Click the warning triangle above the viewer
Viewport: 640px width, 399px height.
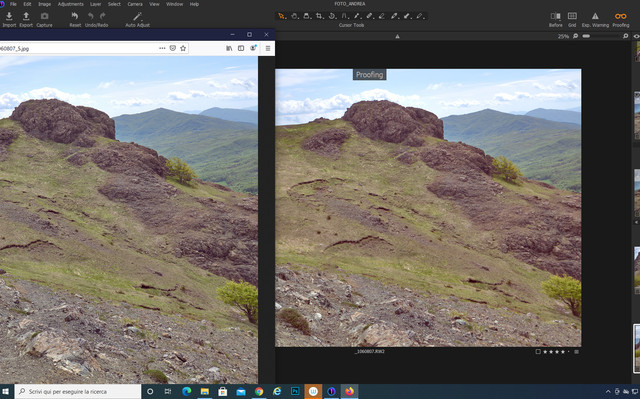point(397,36)
